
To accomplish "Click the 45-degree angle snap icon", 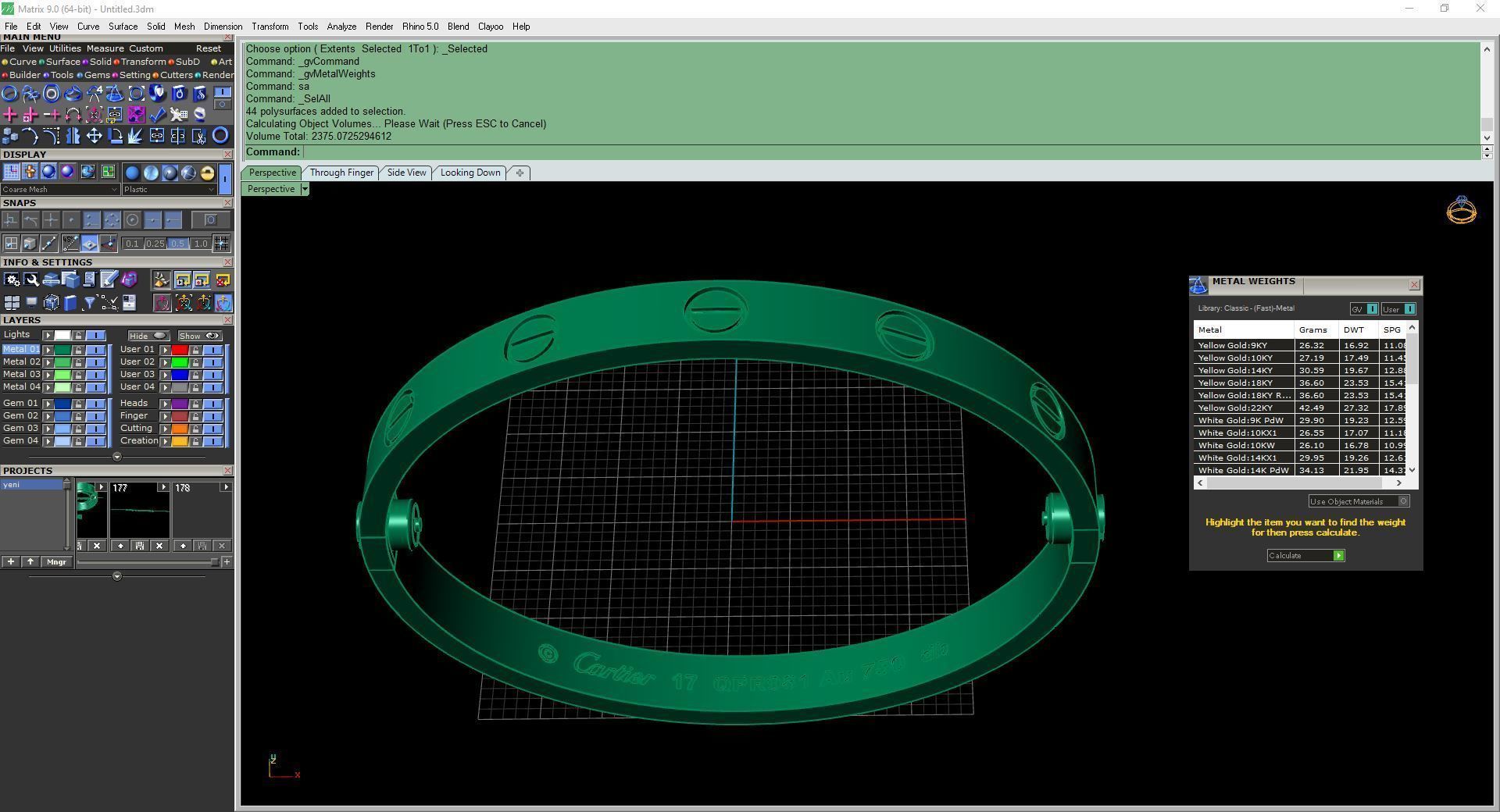I will click(x=70, y=244).
